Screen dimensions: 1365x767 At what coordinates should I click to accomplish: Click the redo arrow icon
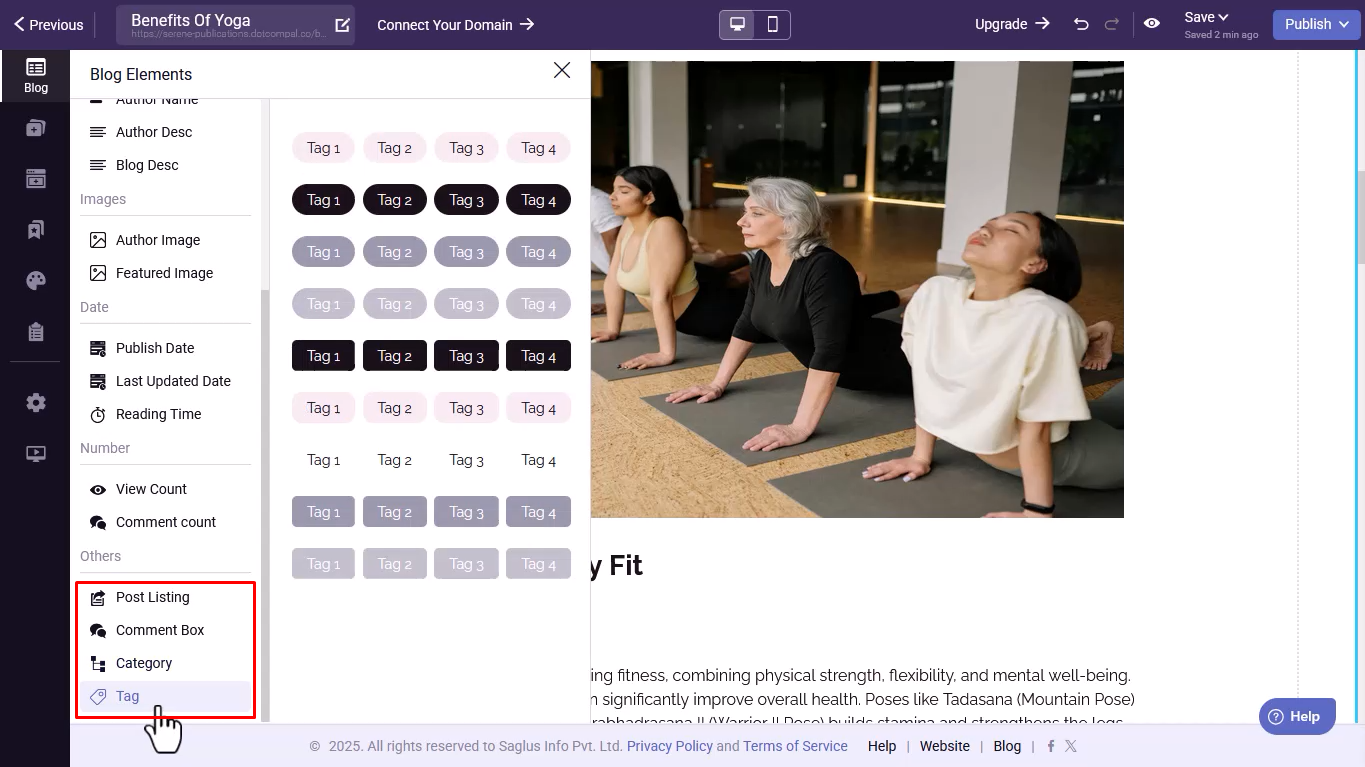[1112, 24]
